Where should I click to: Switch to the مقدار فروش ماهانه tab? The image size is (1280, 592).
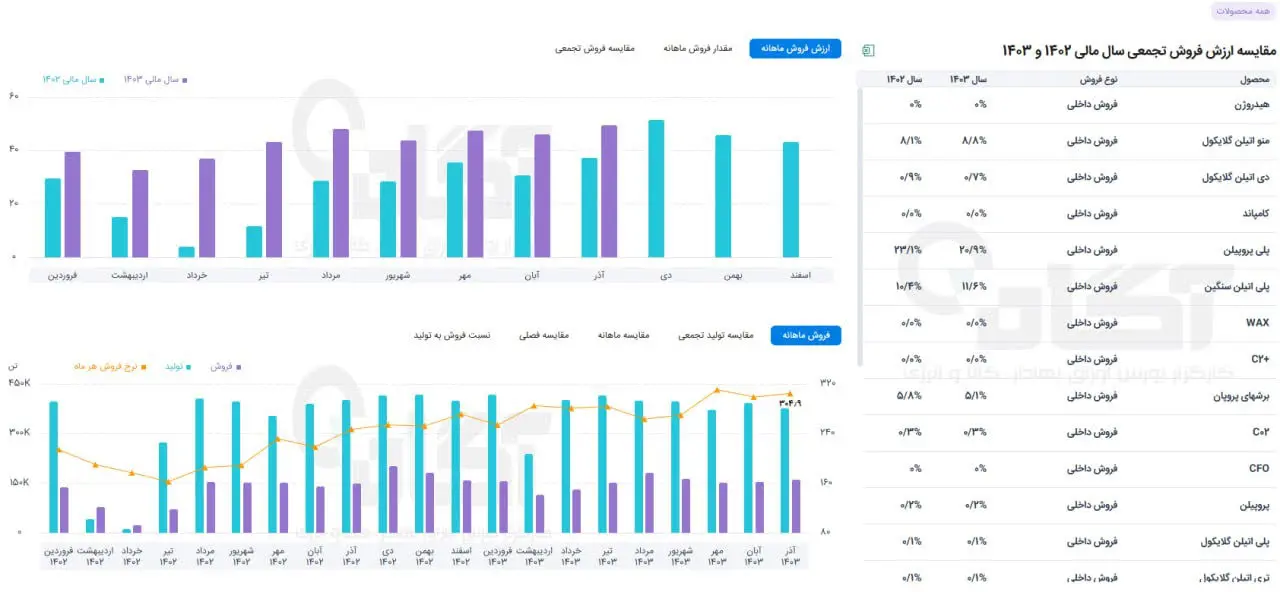click(x=698, y=48)
